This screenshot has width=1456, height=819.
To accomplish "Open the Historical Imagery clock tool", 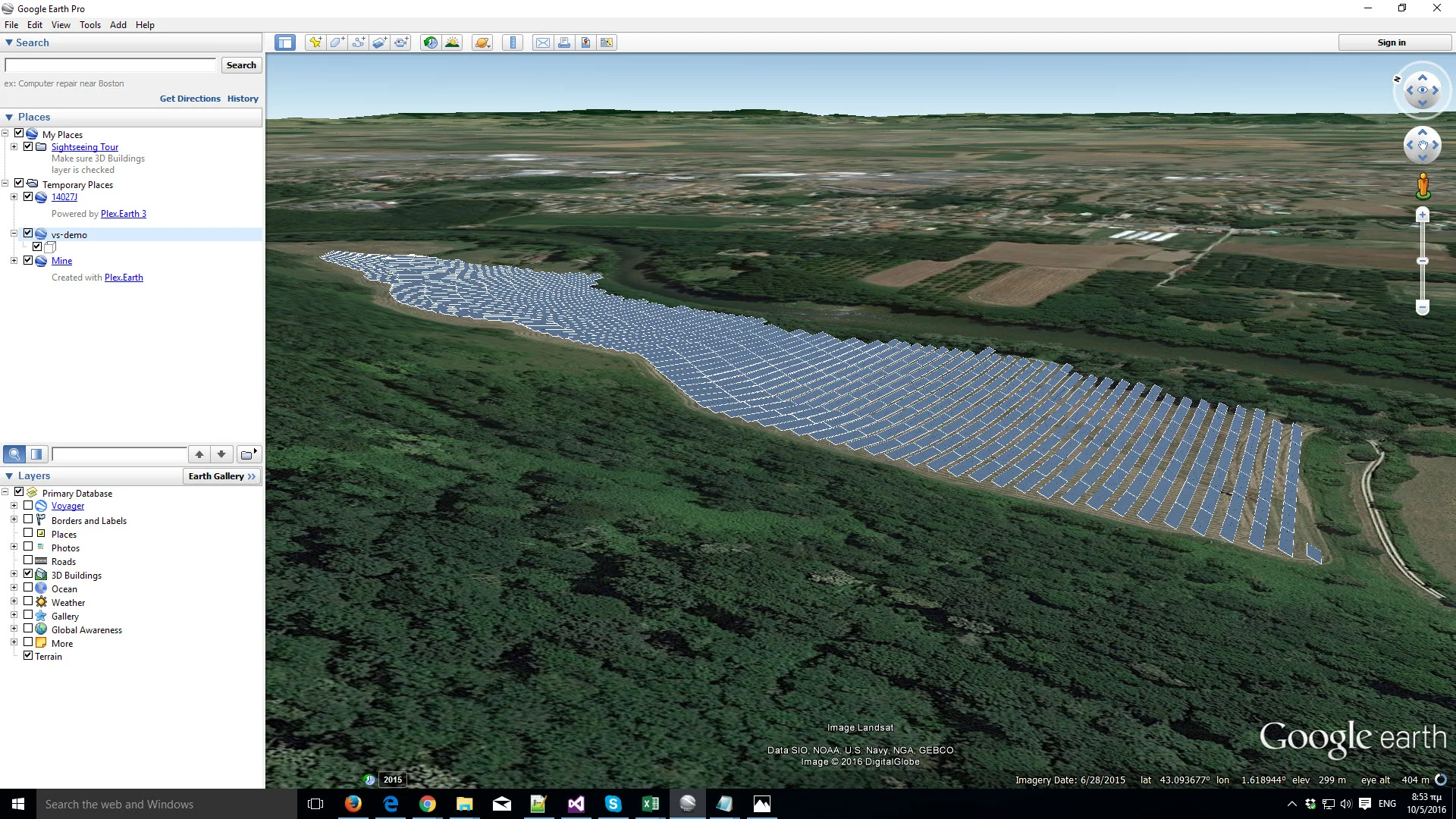I will point(430,42).
